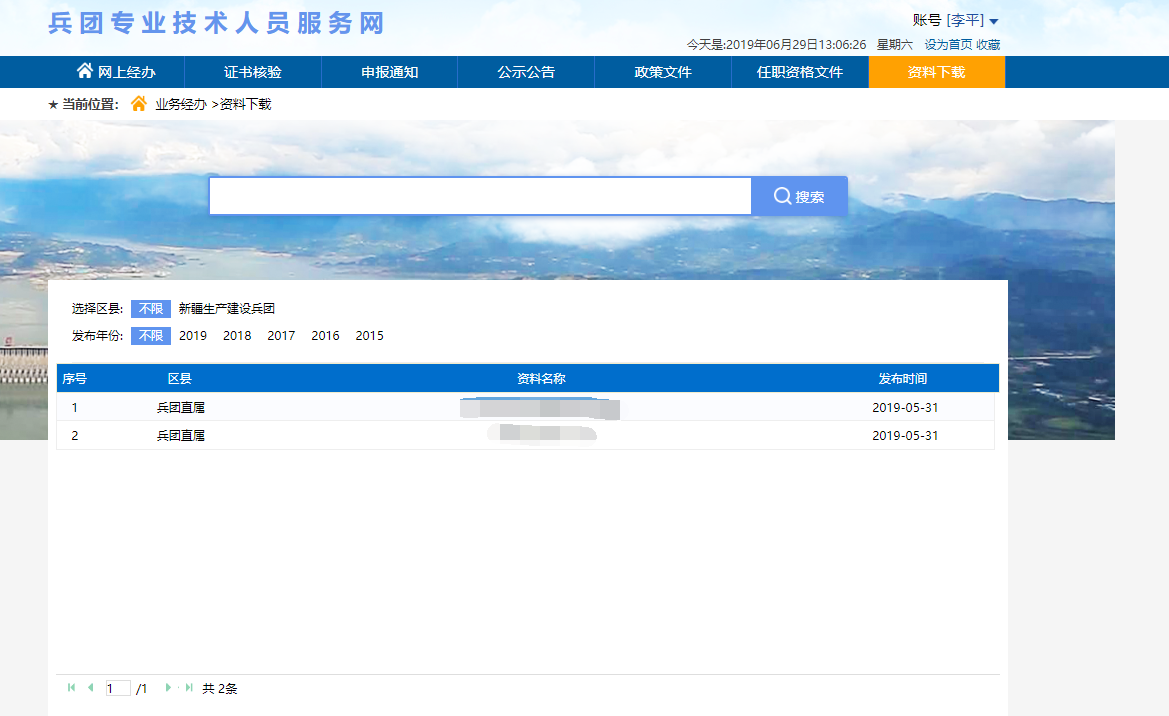Click the home icon beside 网上经办
This screenshot has height=716, width=1169.
(85, 71)
